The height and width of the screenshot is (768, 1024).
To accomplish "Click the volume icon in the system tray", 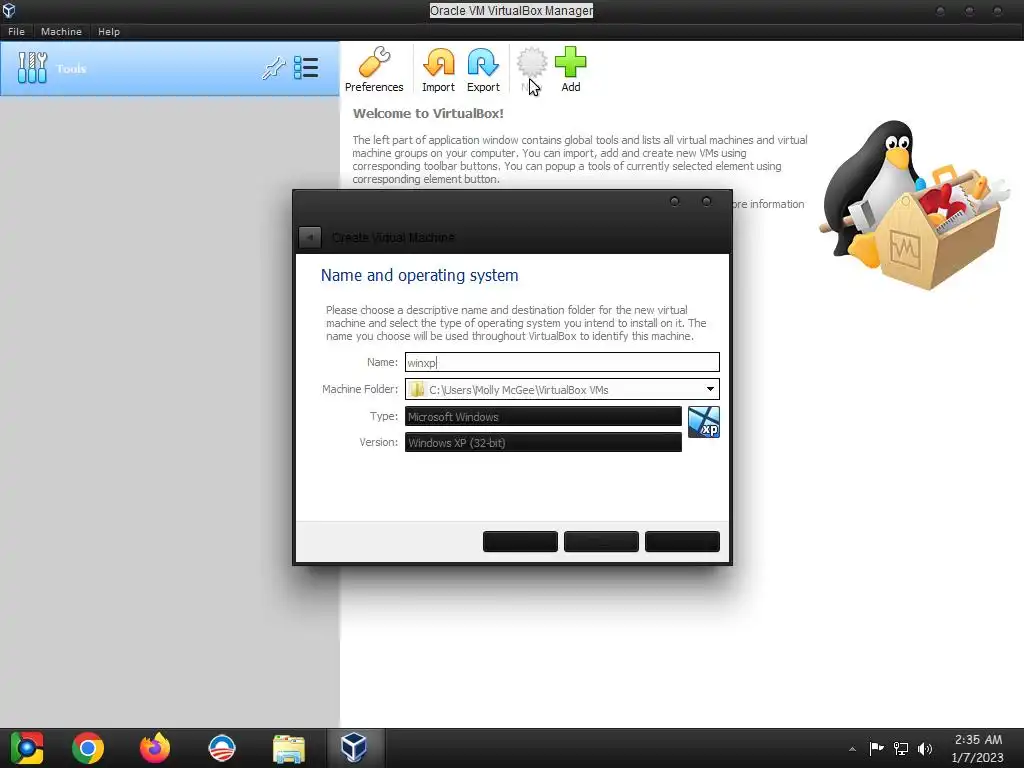I will pyautogui.click(x=925, y=748).
